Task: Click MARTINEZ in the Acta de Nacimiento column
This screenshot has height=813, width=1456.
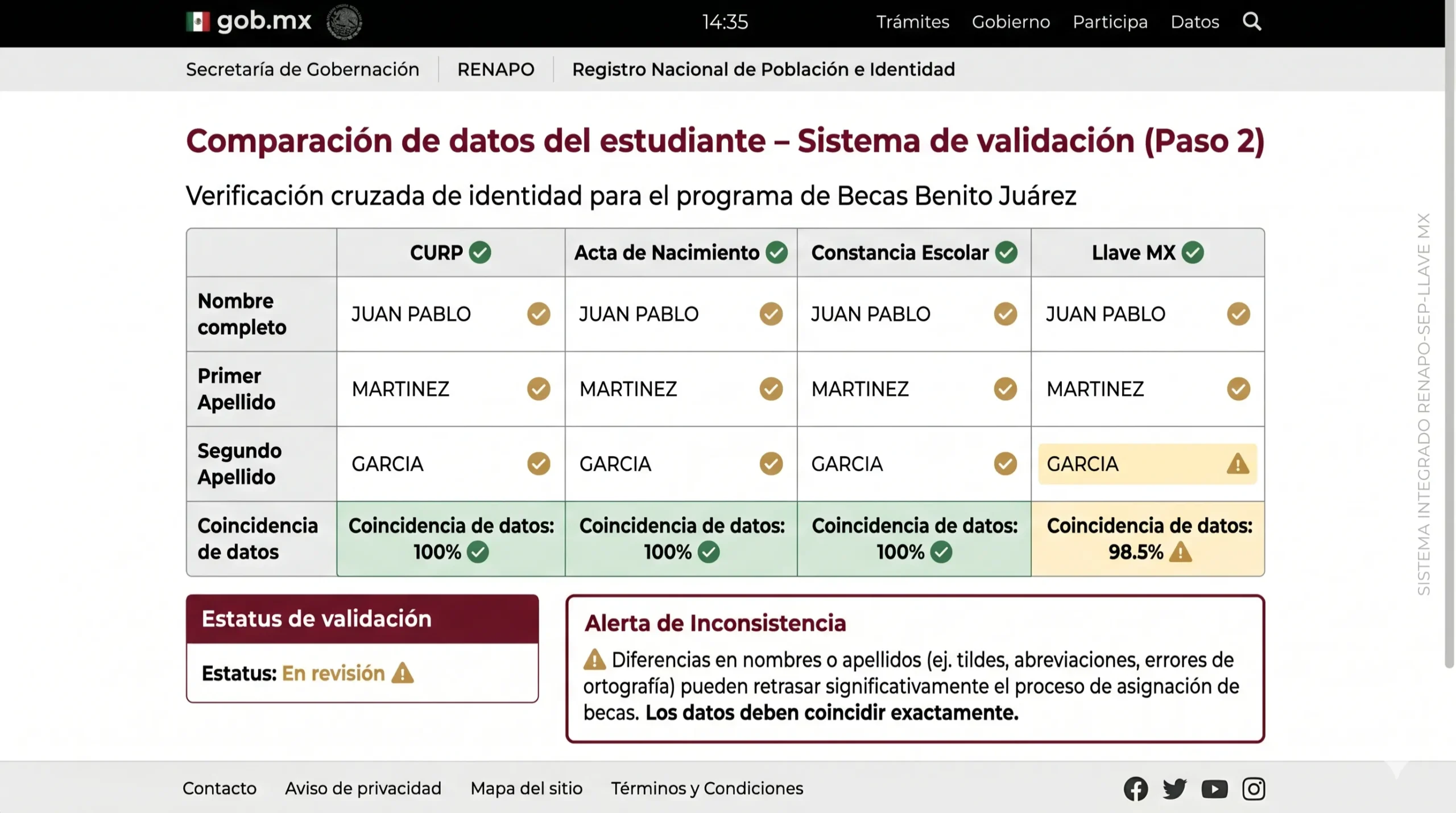Action: 628,389
